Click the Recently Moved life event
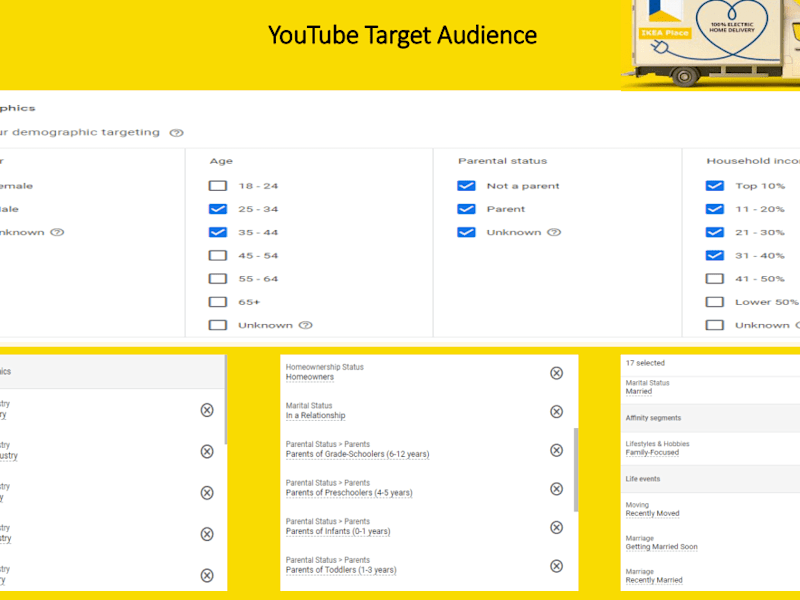Screen dimensions: 800x600 653,513
